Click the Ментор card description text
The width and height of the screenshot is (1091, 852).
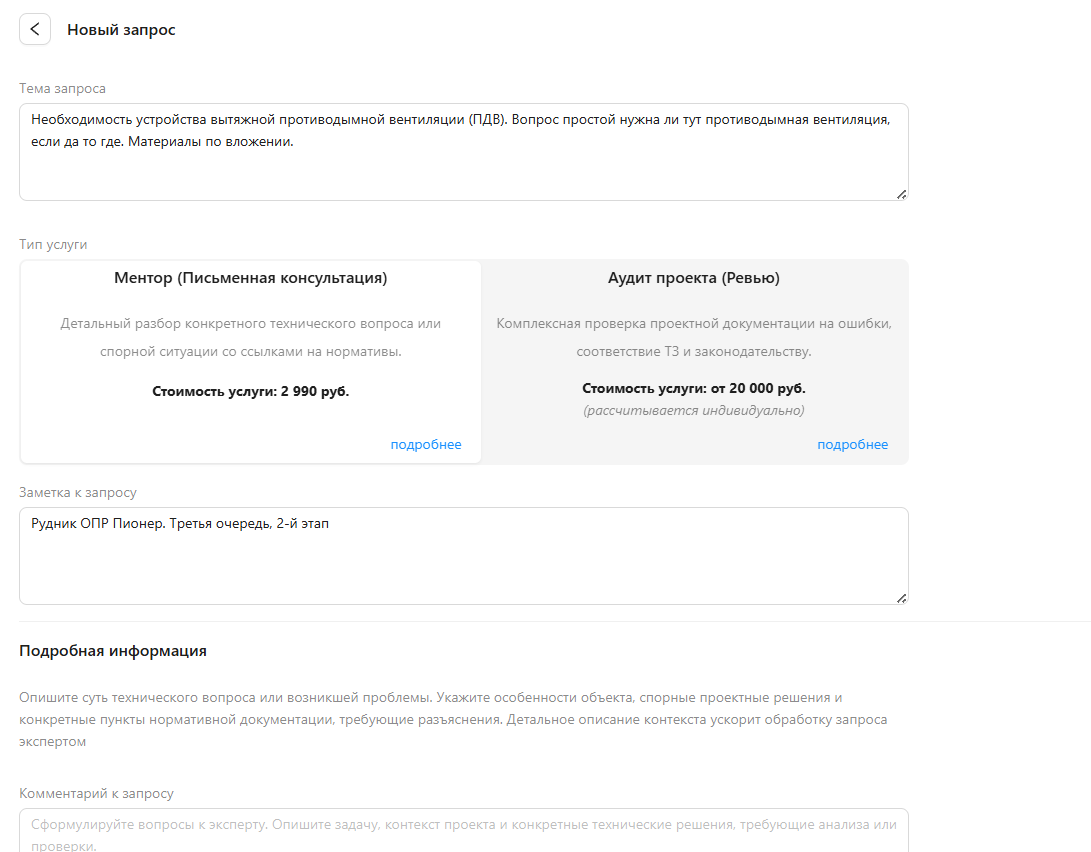point(249,336)
